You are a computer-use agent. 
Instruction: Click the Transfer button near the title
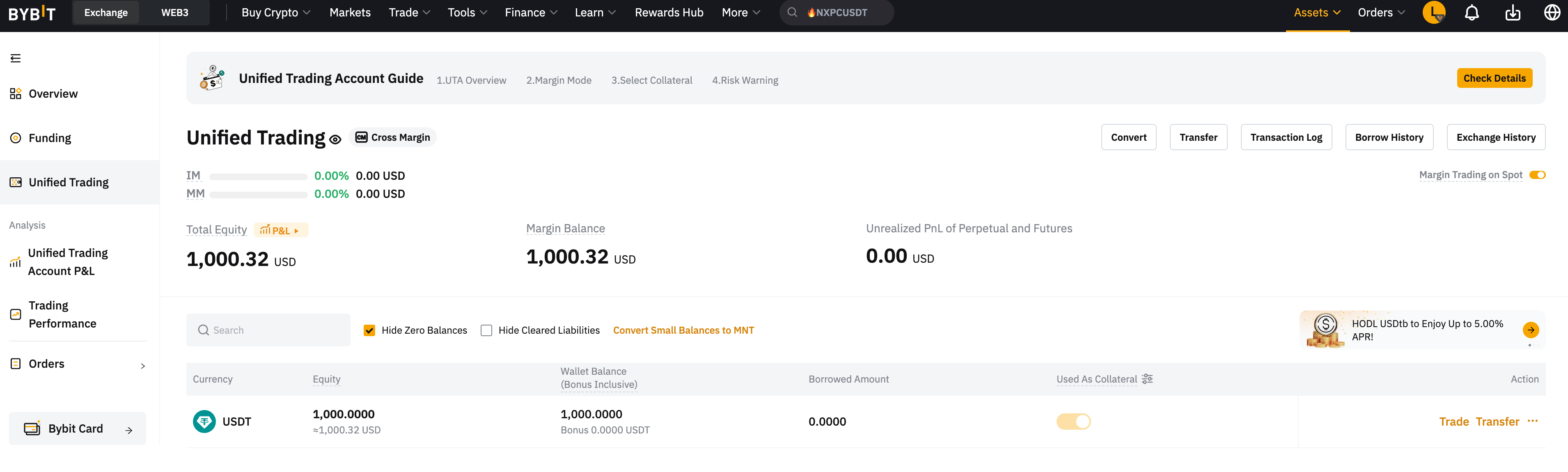click(1199, 137)
